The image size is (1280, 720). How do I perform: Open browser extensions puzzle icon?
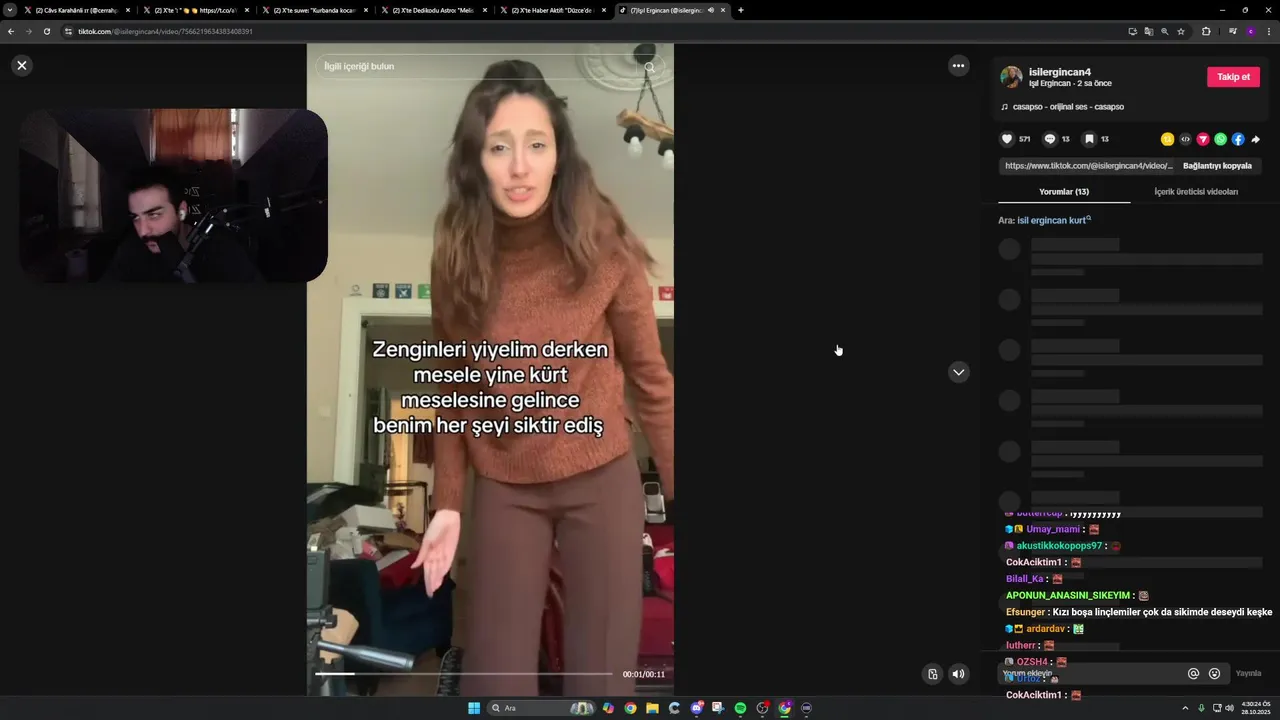coord(1206,31)
